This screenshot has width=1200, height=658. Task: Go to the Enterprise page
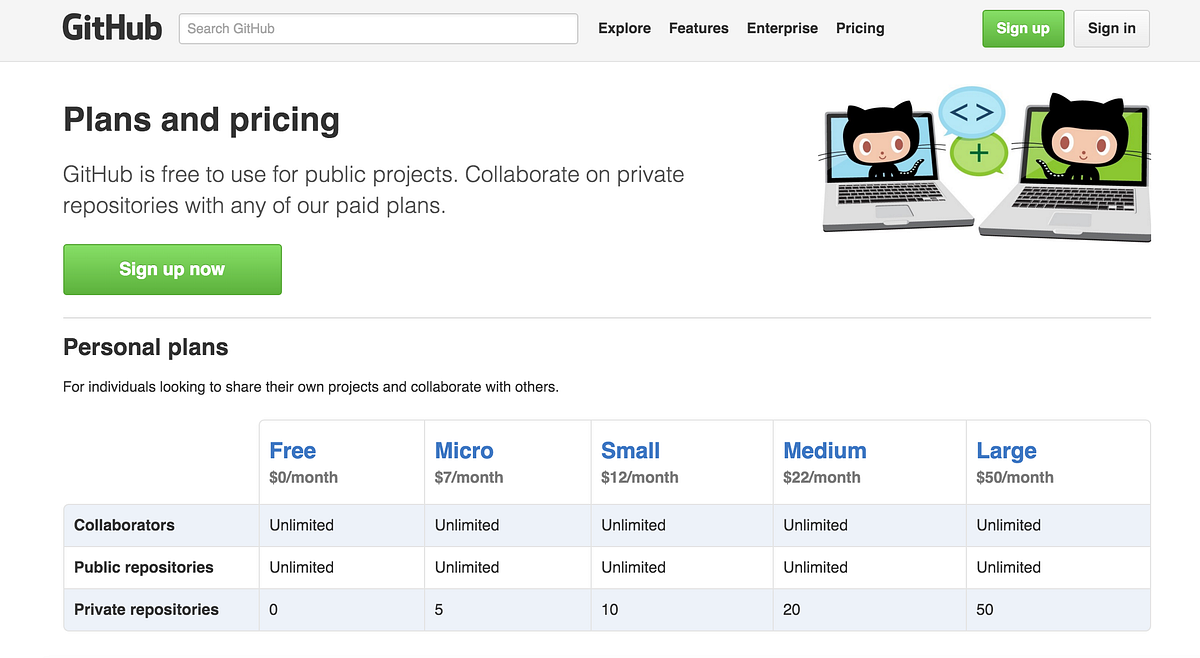(782, 28)
